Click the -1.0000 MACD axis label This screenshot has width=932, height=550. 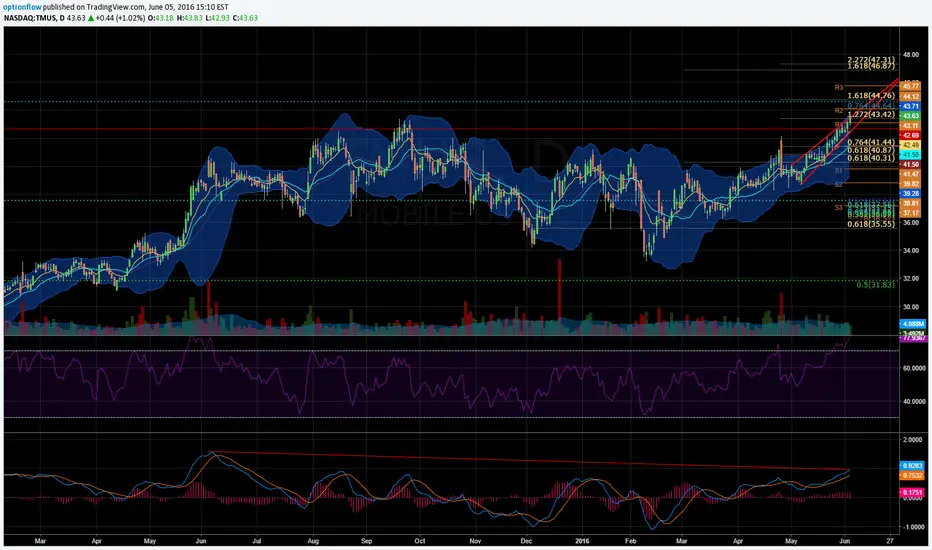pos(912,527)
